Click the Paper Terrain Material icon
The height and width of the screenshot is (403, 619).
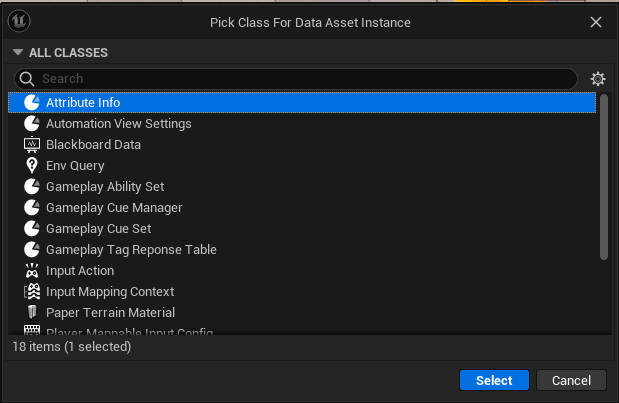pos(31,312)
